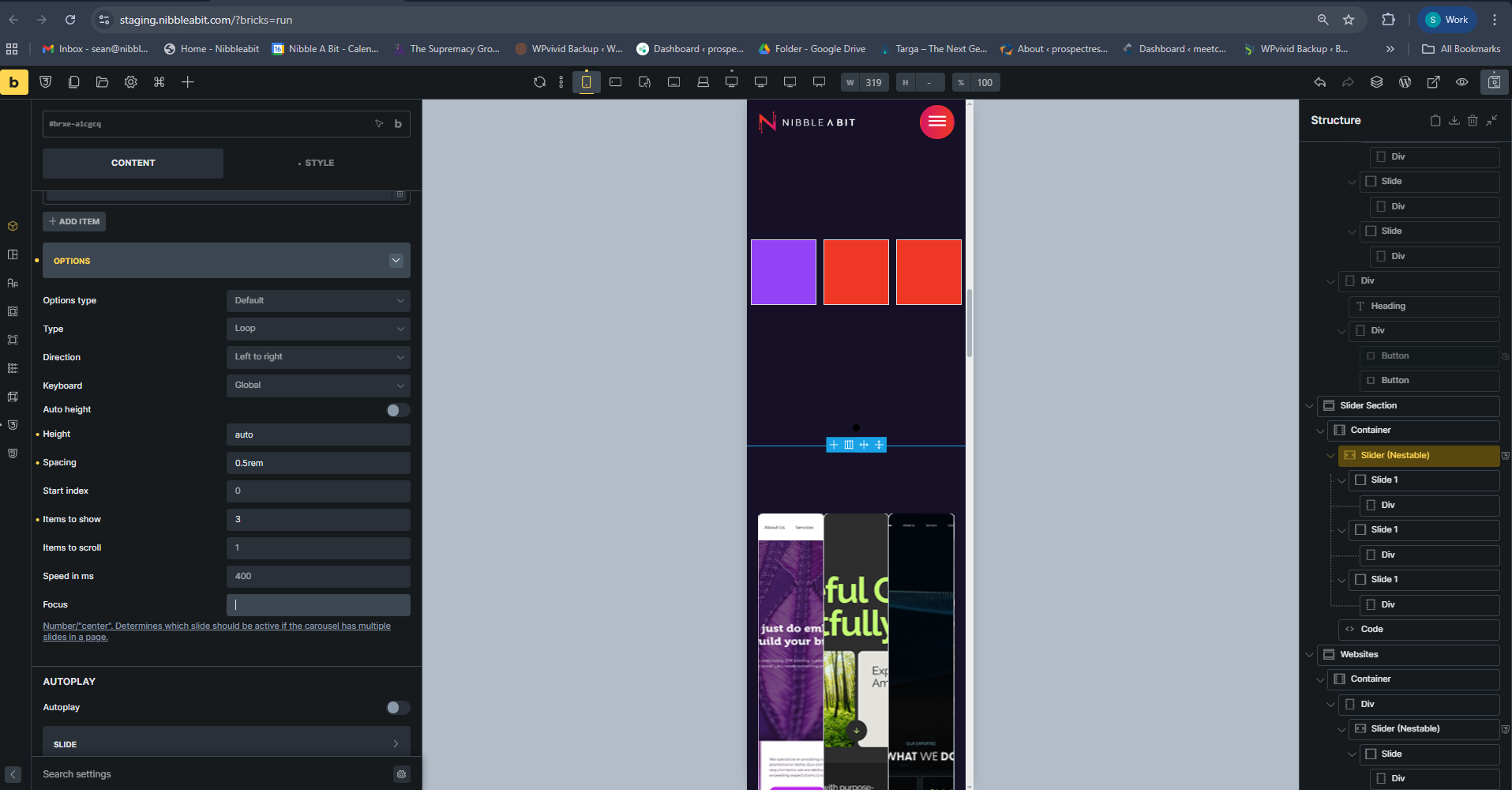Select the CONTENT tab
Viewport: 1512px width, 790px height.
tap(133, 163)
